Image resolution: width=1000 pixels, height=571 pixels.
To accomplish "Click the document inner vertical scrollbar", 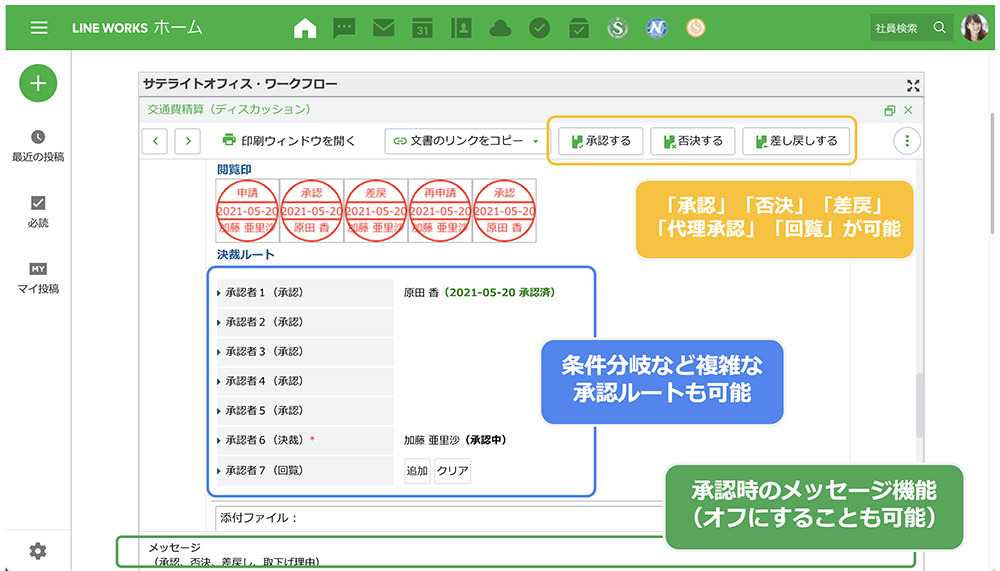I will (x=919, y=404).
